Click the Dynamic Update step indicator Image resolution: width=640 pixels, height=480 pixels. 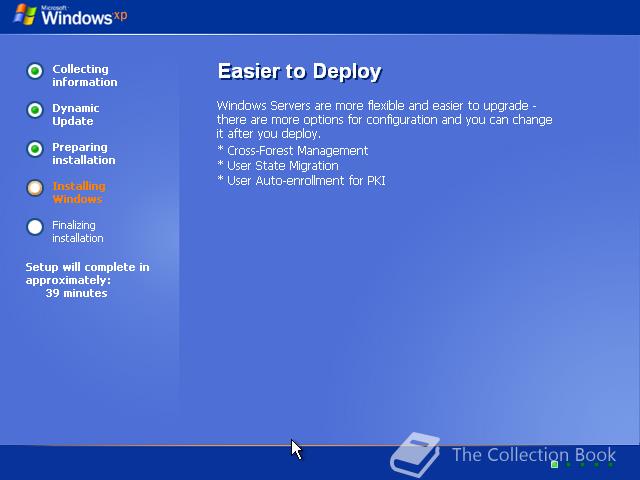[x=35, y=110]
